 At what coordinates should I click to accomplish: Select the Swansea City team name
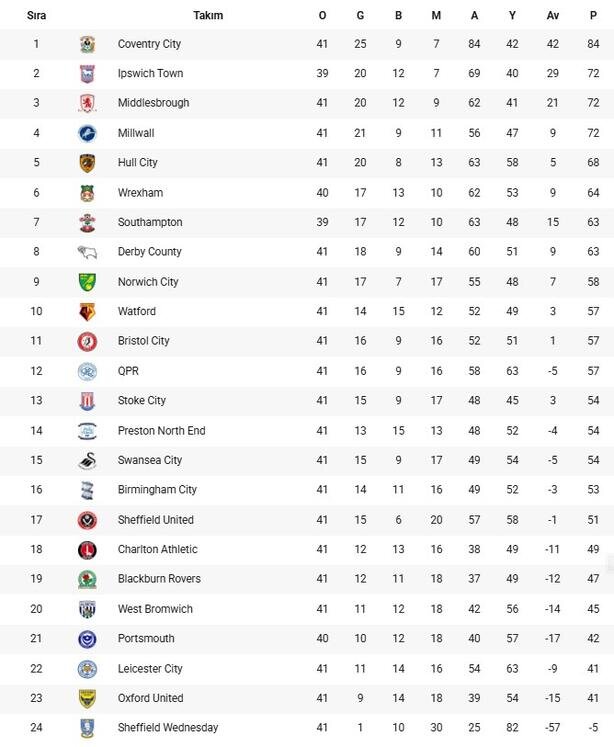click(150, 460)
